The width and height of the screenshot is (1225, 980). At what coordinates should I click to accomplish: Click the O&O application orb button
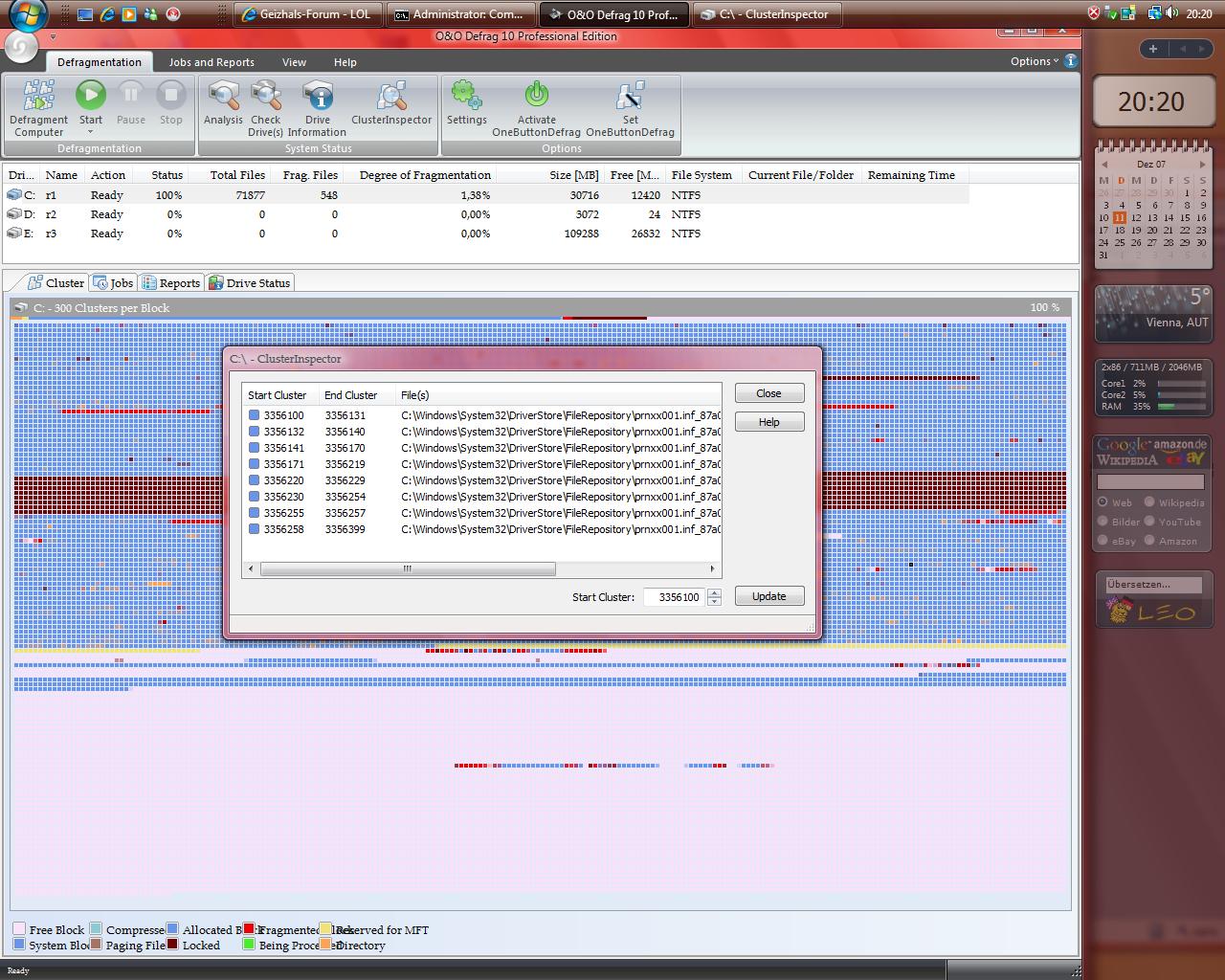21,45
